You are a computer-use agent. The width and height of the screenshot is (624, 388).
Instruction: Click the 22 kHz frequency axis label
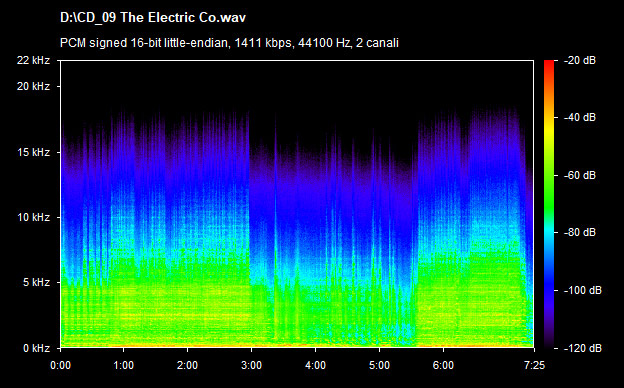click(x=33, y=60)
